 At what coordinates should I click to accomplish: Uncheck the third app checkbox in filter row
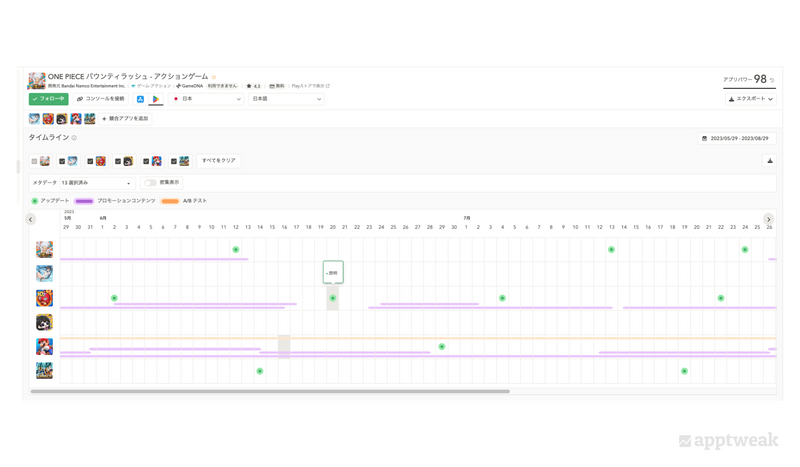tap(90, 161)
